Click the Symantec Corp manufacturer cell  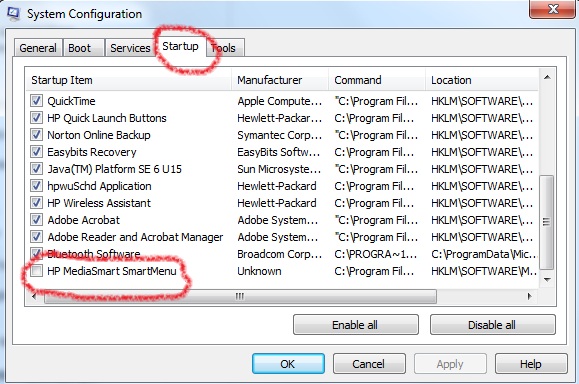point(280,135)
